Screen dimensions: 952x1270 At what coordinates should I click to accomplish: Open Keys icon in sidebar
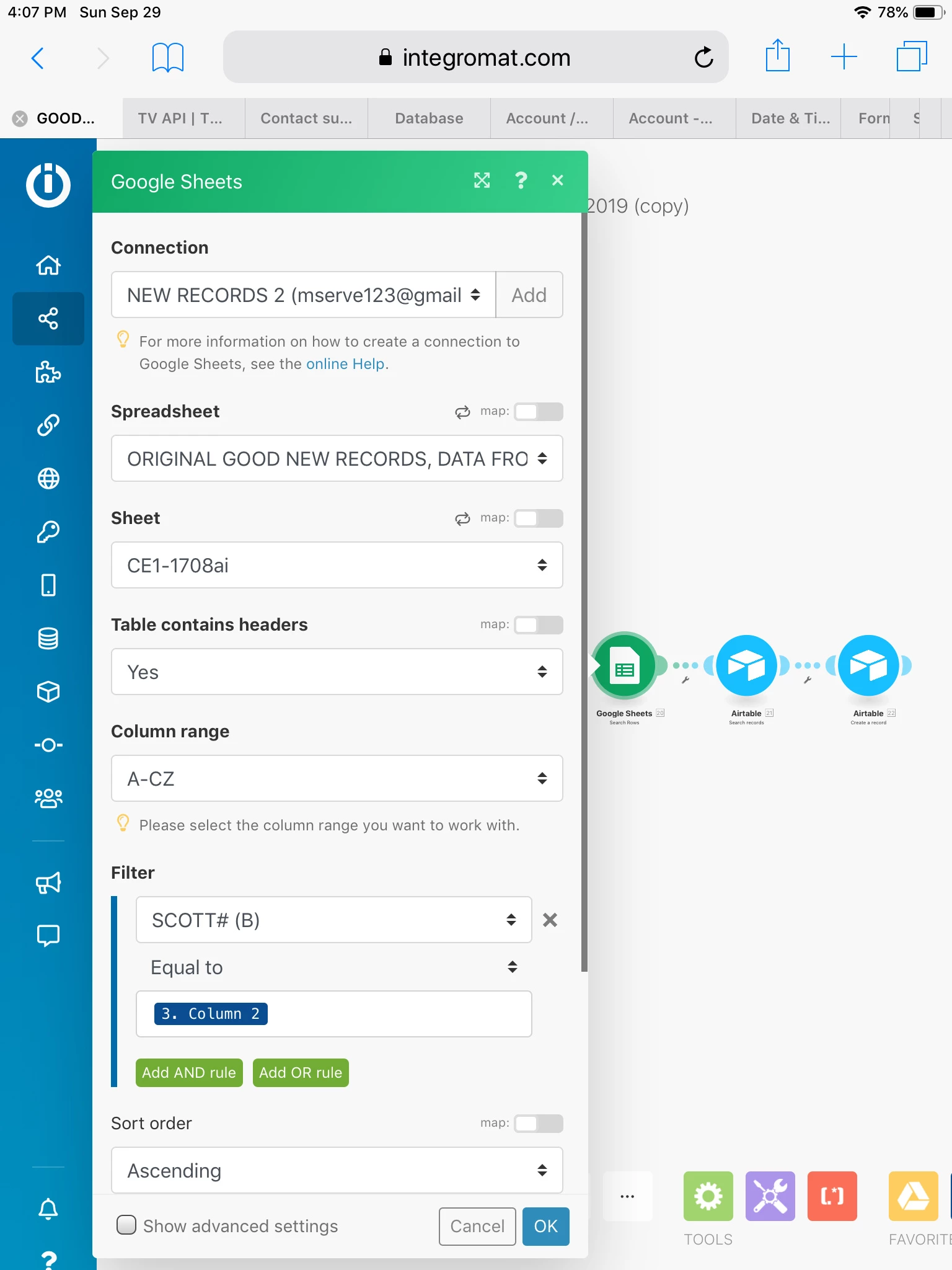[48, 531]
